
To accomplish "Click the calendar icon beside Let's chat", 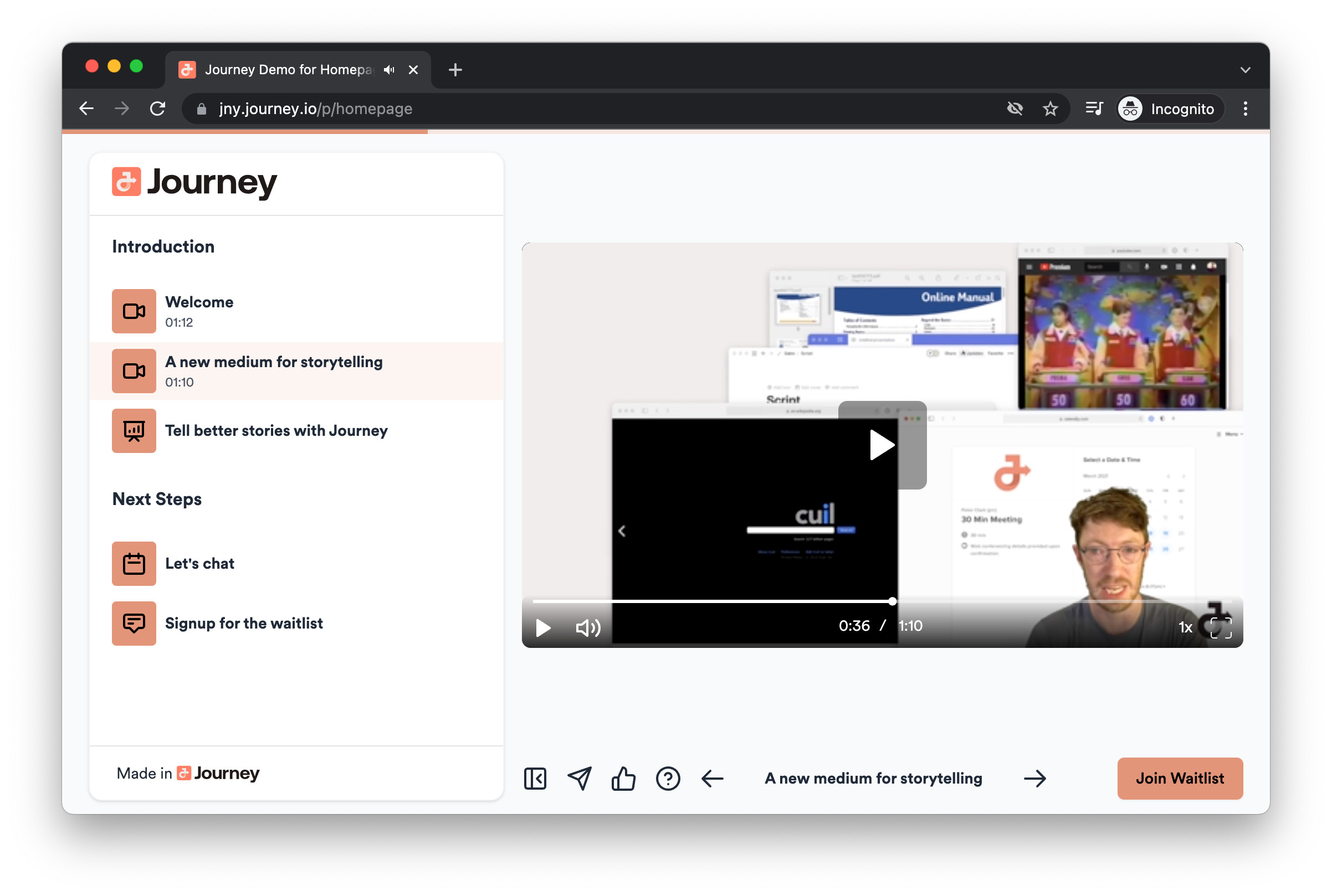I will tap(134, 564).
